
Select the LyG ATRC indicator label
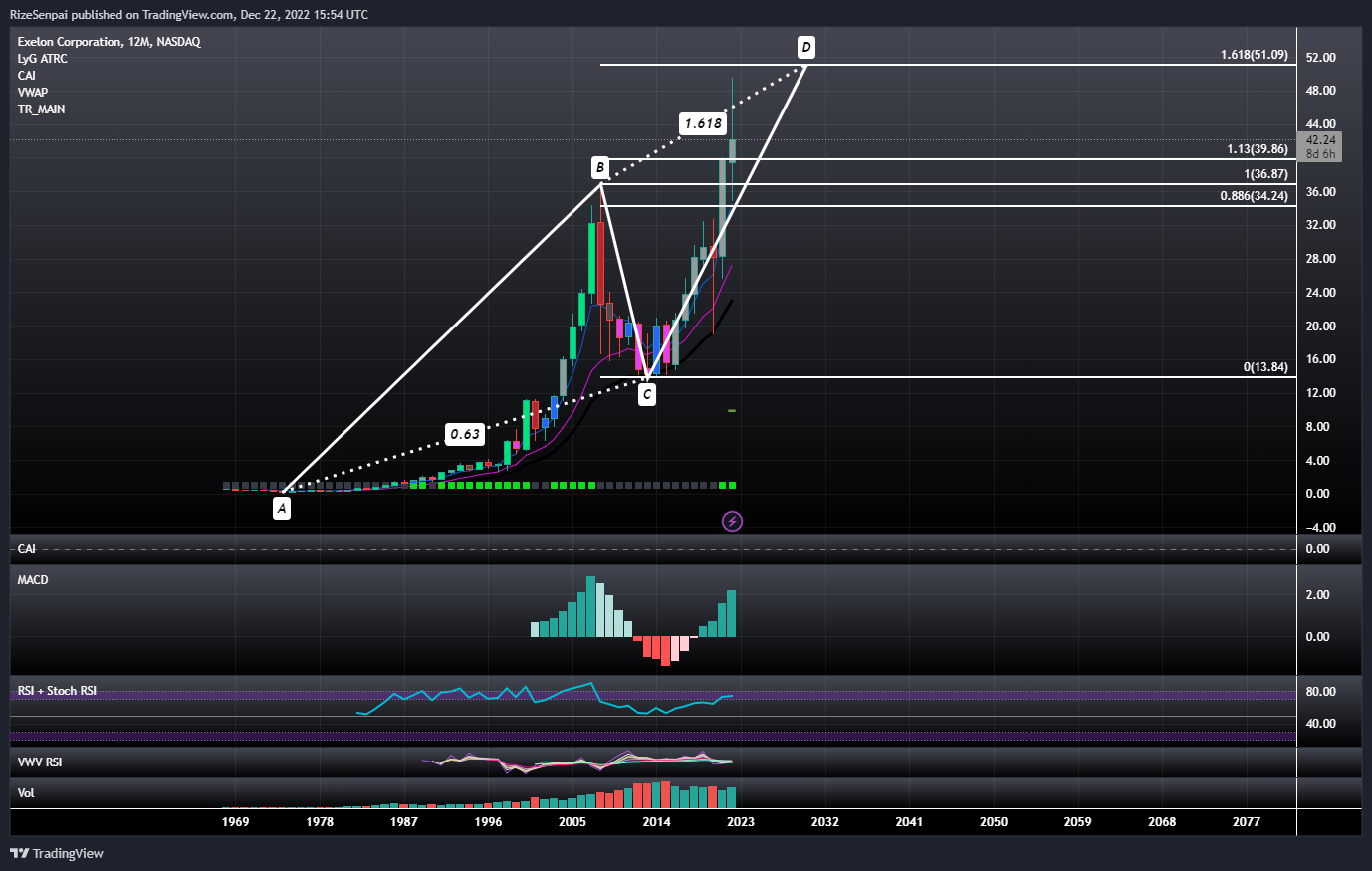click(x=43, y=59)
